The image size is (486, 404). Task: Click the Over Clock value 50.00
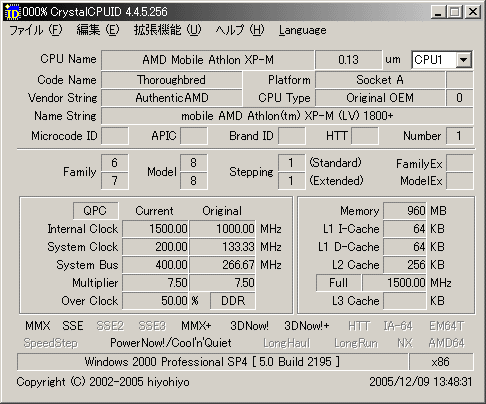pos(155,301)
